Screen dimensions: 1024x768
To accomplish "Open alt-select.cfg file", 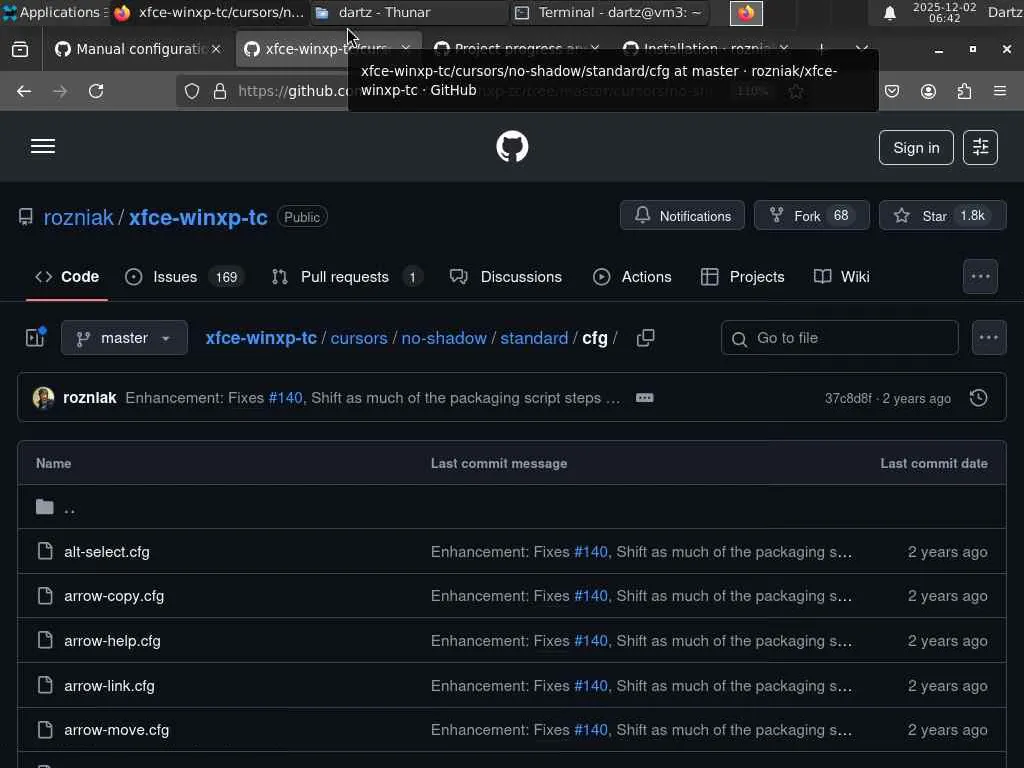I will [106, 552].
